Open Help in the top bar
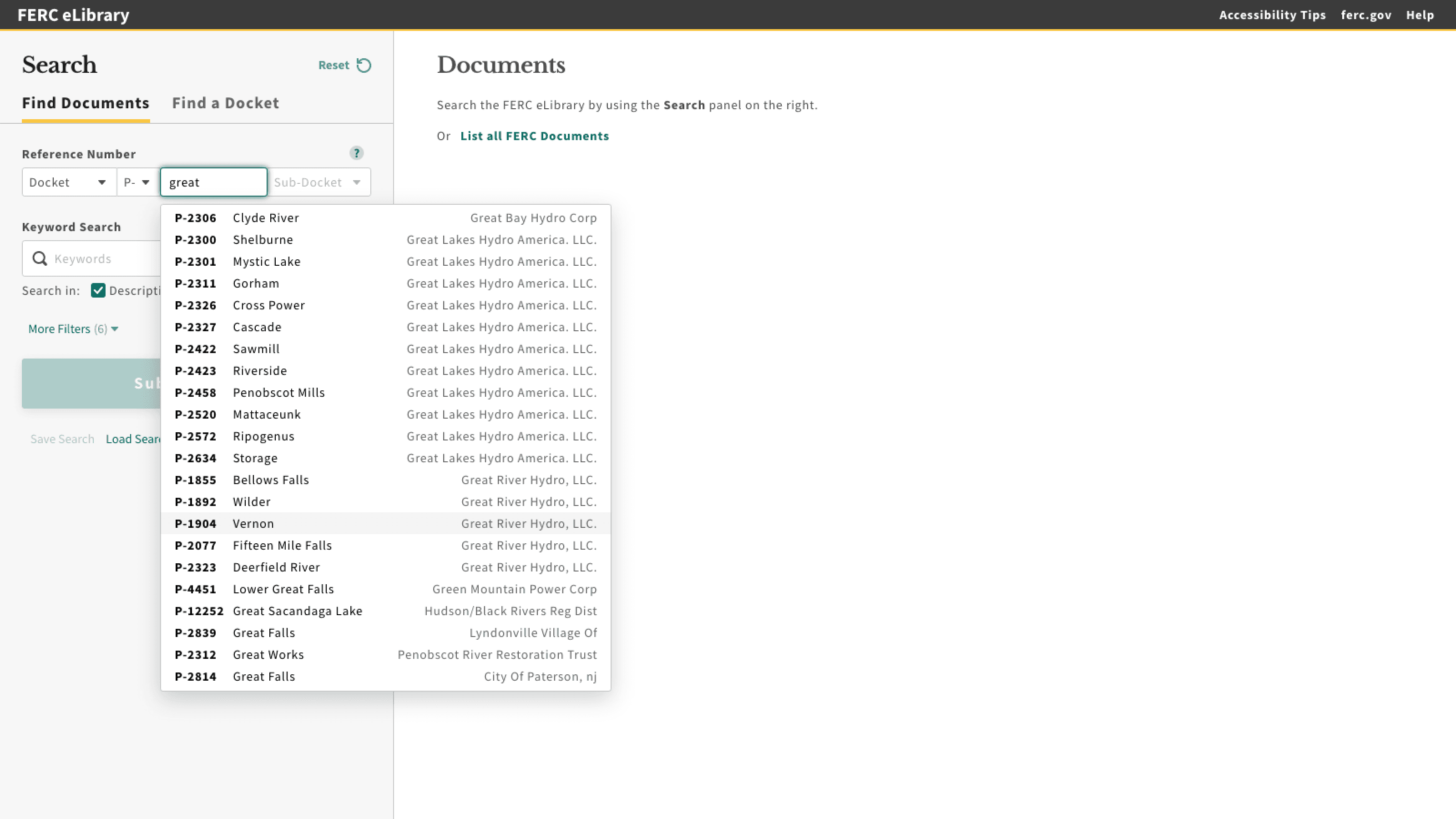The height and width of the screenshot is (819, 1456). point(1421,15)
